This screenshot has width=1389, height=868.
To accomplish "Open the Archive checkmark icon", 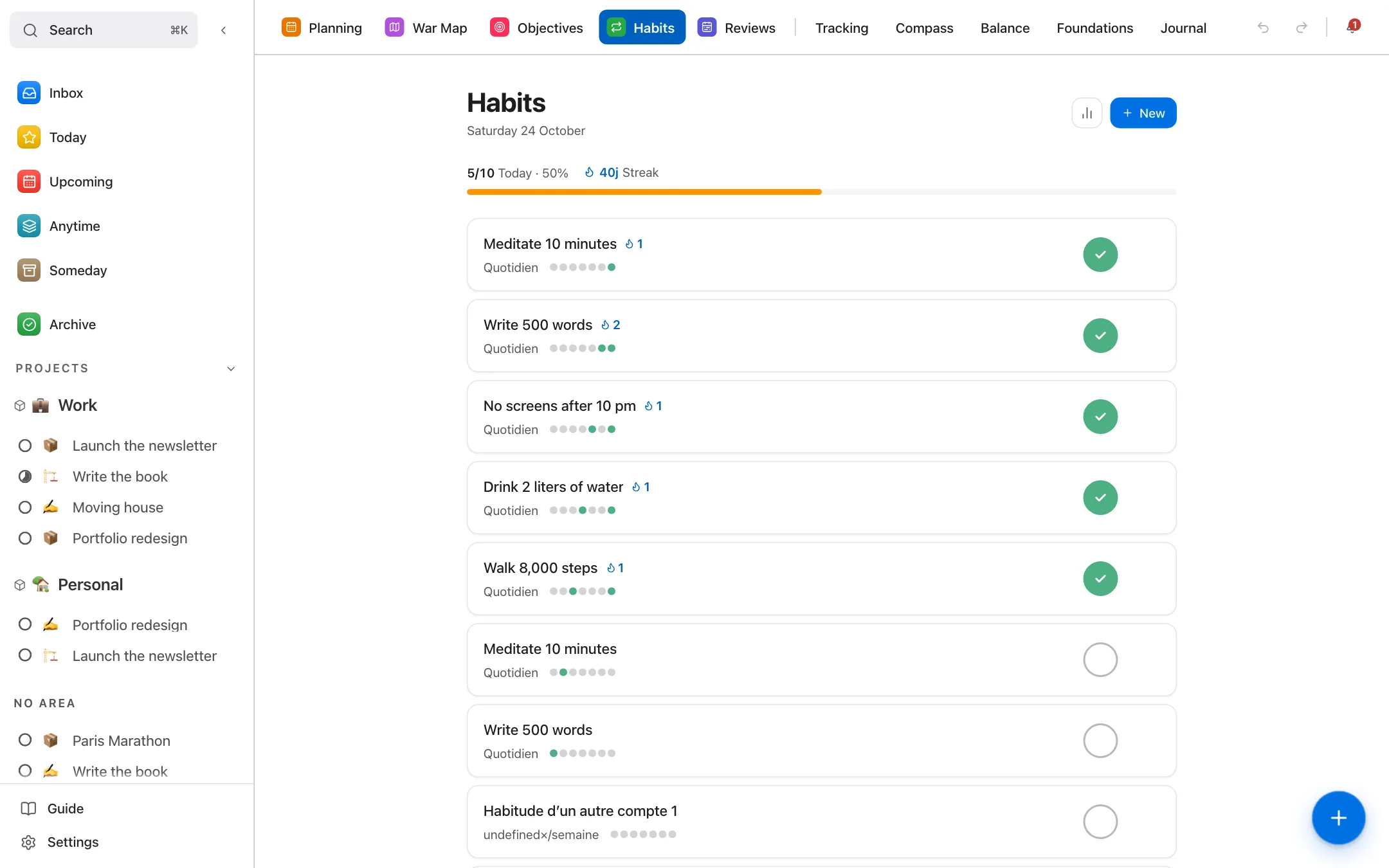I will (x=29, y=325).
